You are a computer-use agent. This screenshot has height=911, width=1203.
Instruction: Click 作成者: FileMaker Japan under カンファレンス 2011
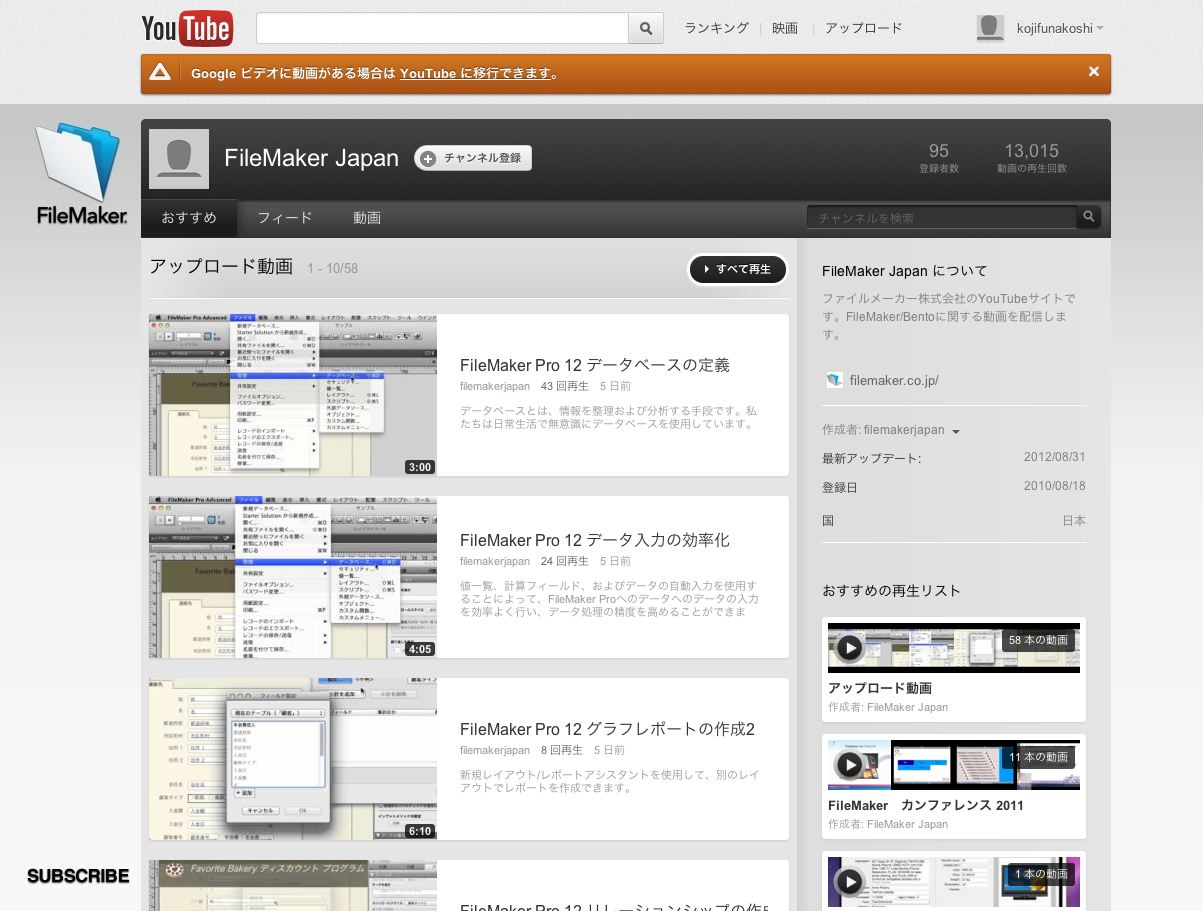(x=888, y=824)
